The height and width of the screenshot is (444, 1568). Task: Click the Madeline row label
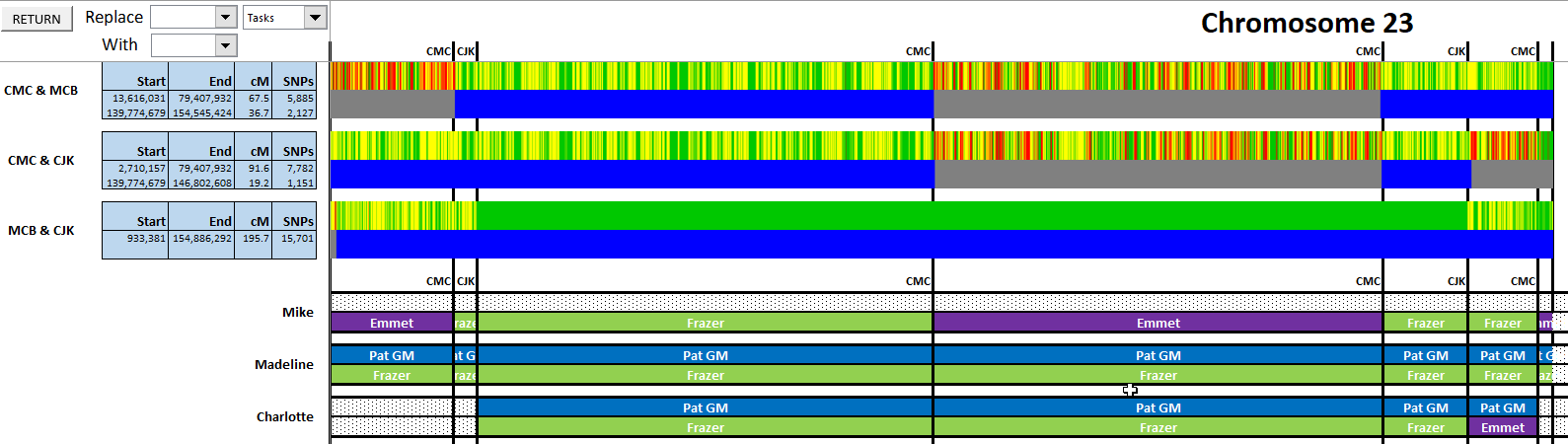pos(284,365)
